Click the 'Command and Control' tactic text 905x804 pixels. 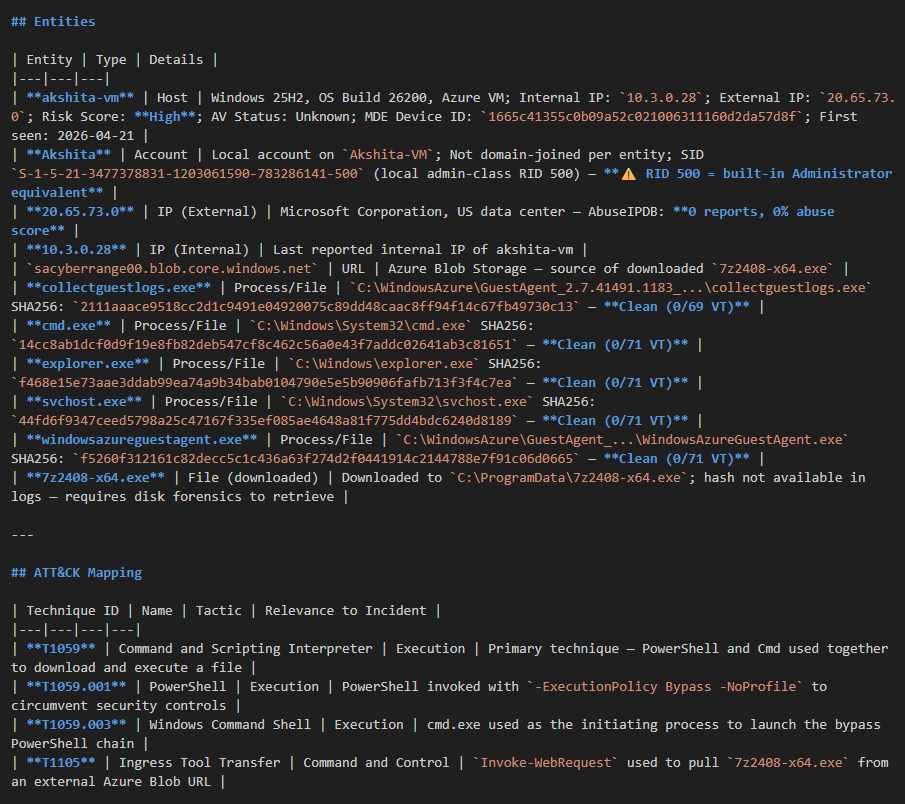pyautogui.click(x=376, y=764)
